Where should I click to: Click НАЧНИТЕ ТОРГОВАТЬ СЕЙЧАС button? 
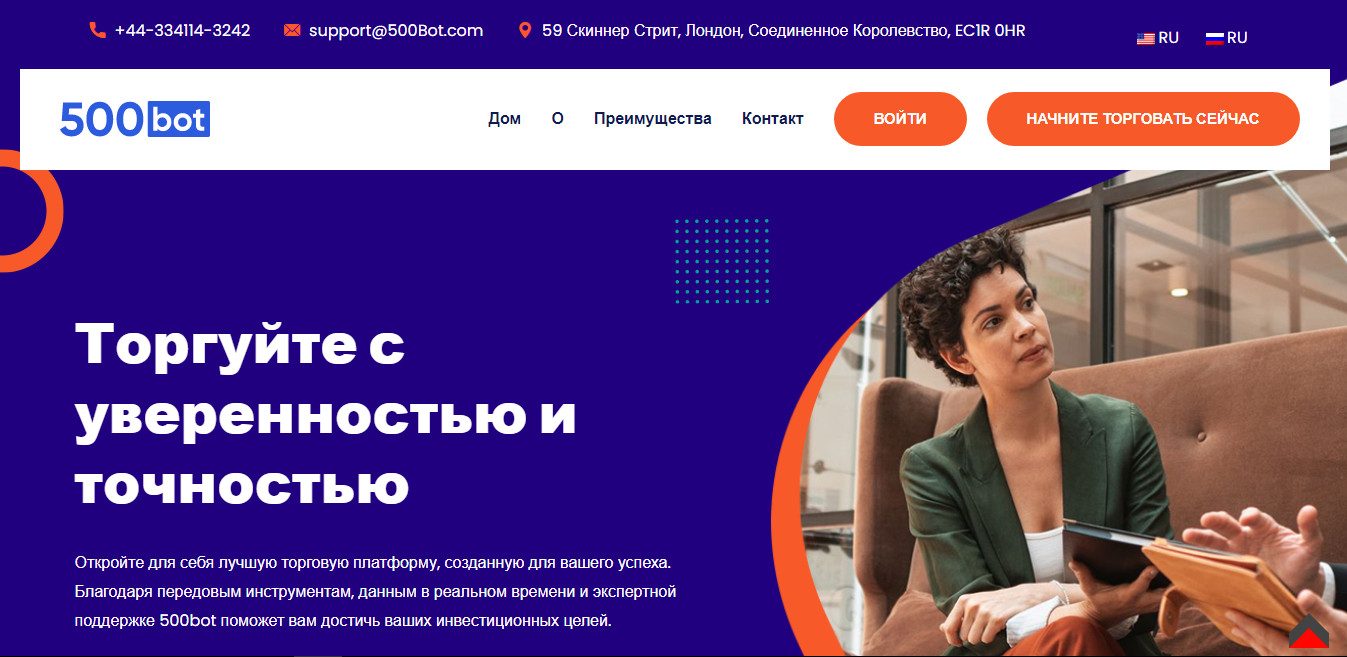pyautogui.click(x=1143, y=119)
